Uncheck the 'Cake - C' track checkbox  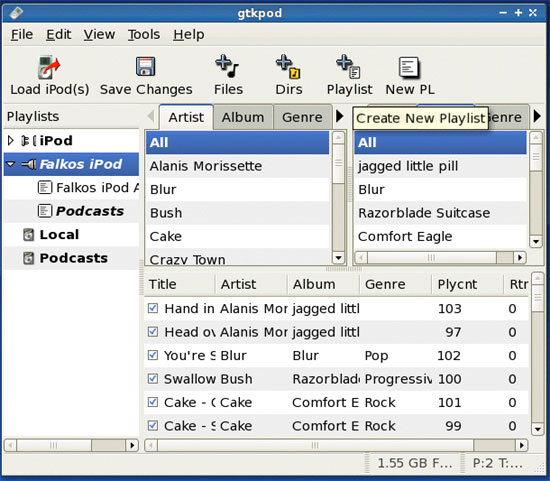click(153, 402)
